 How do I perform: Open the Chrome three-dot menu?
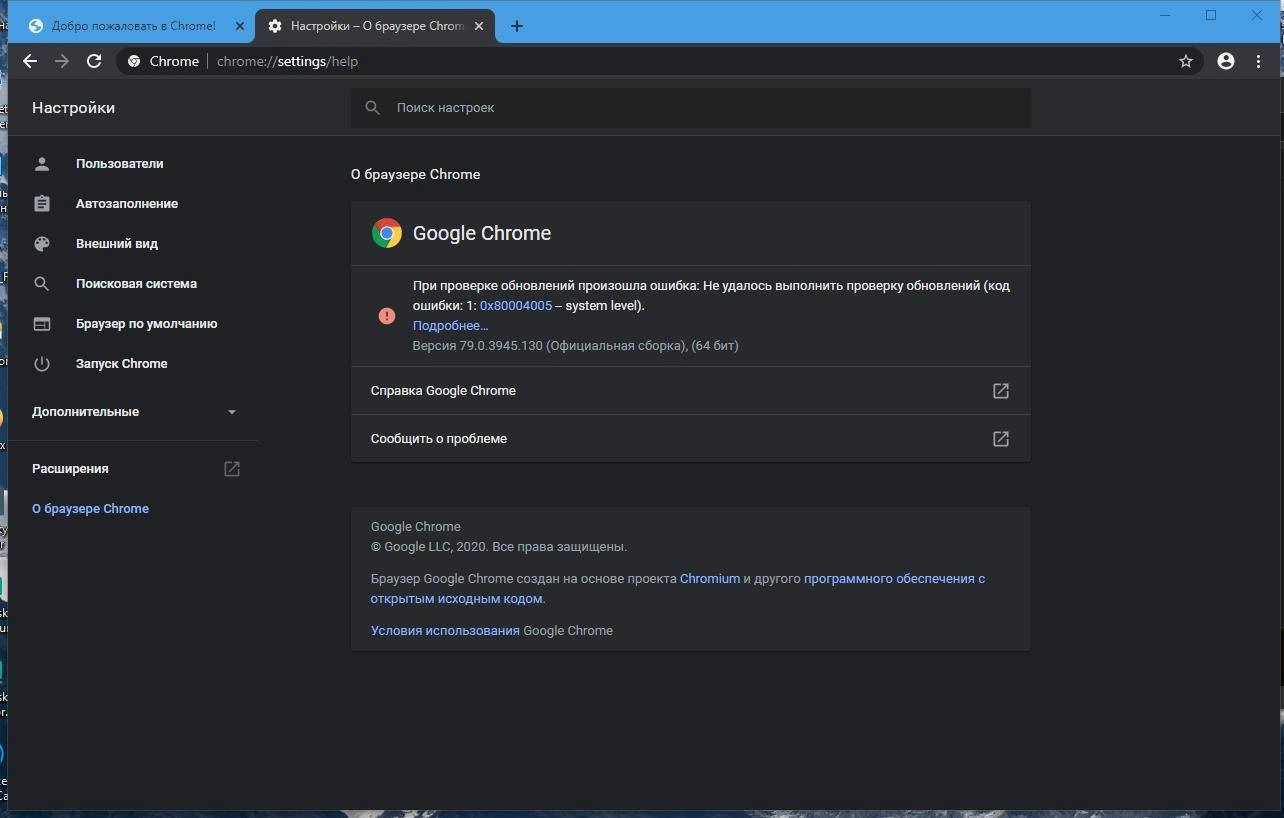coord(1259,61)
